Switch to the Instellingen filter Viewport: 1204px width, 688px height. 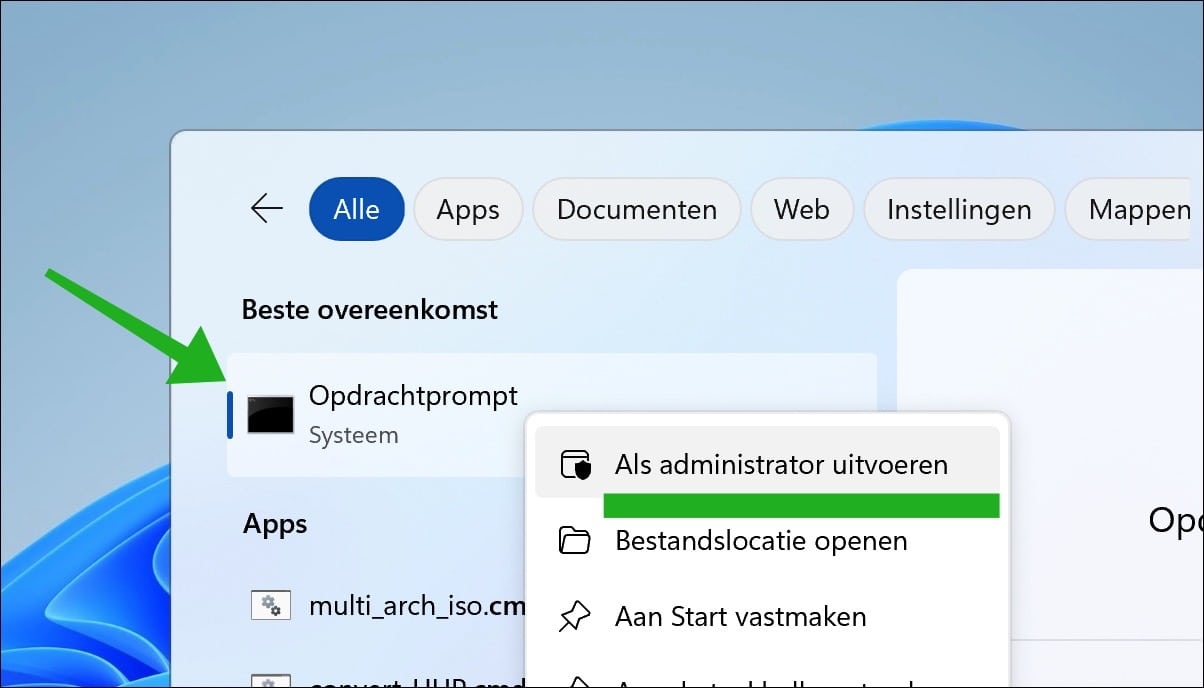[x=958, y=209]
